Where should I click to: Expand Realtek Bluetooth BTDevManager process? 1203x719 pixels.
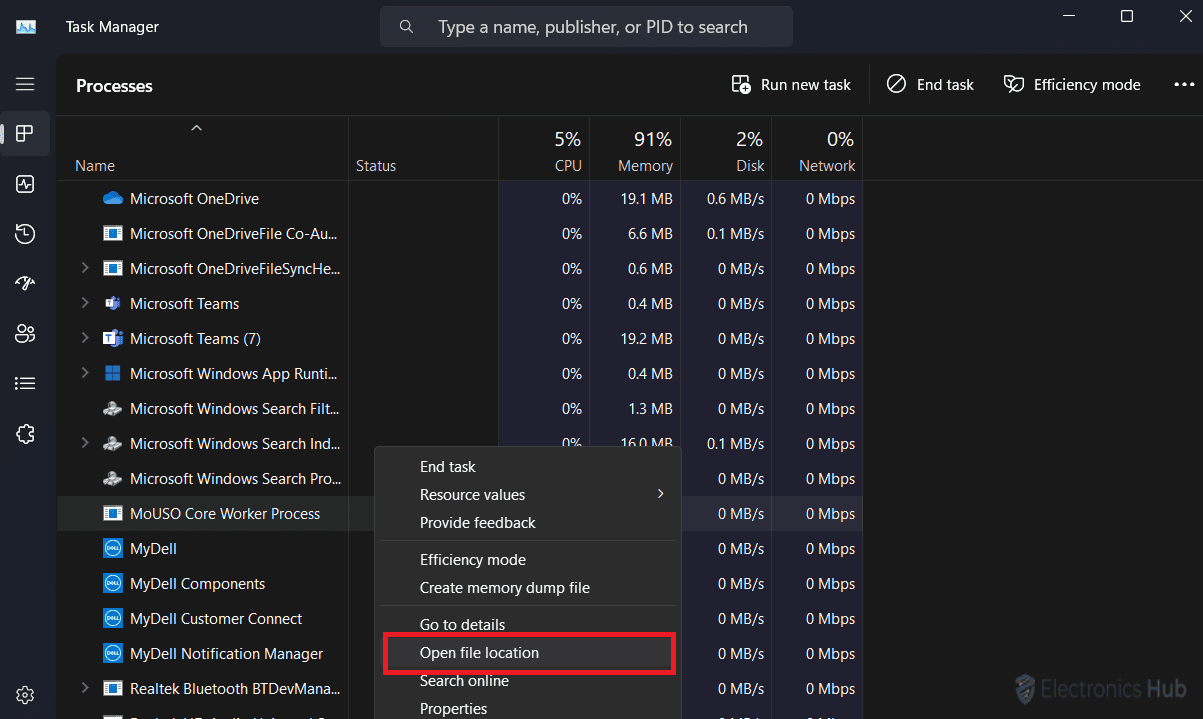click(85, 689)
